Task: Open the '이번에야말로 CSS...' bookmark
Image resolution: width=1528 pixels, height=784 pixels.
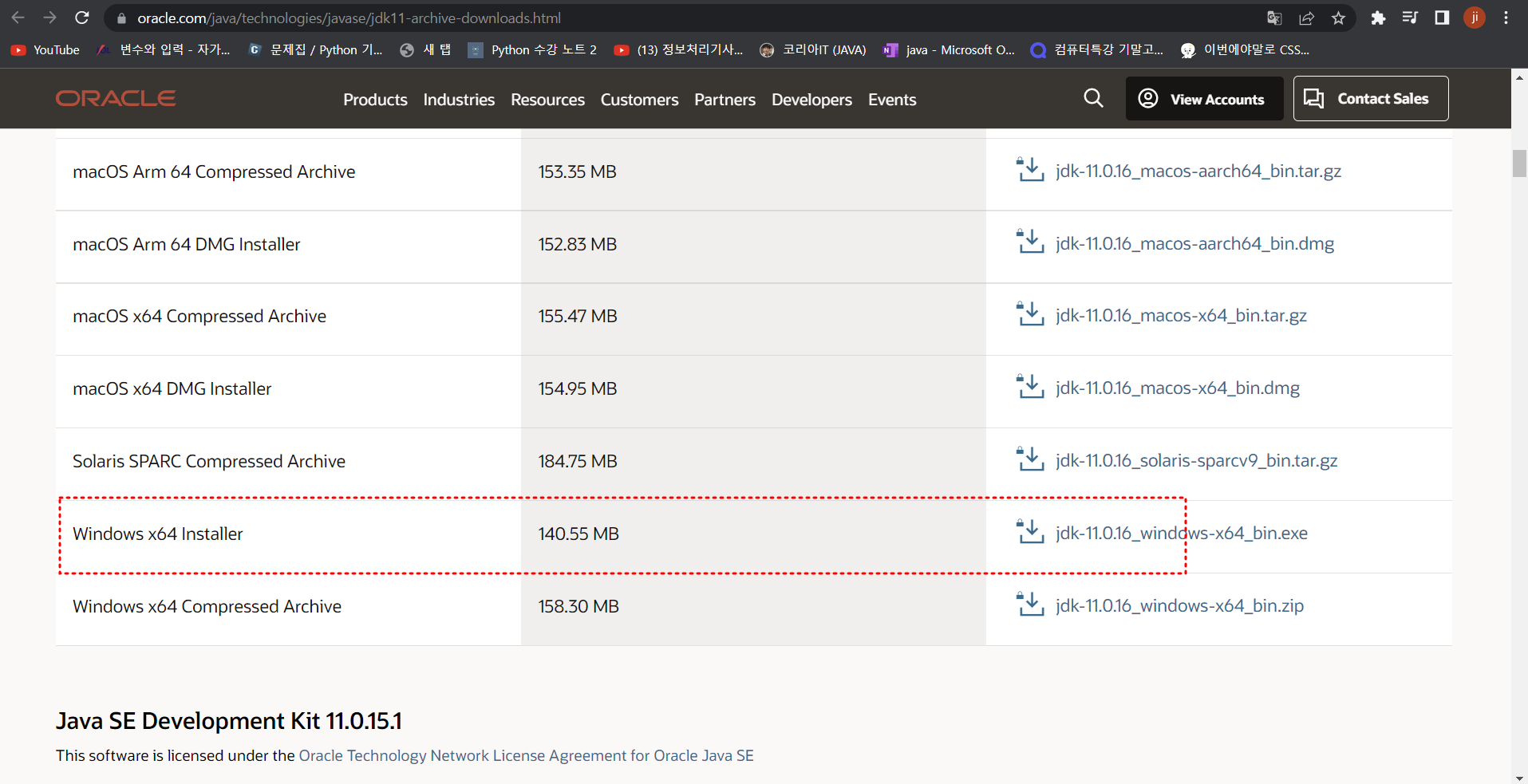Action: click(x=1246, y=49)
